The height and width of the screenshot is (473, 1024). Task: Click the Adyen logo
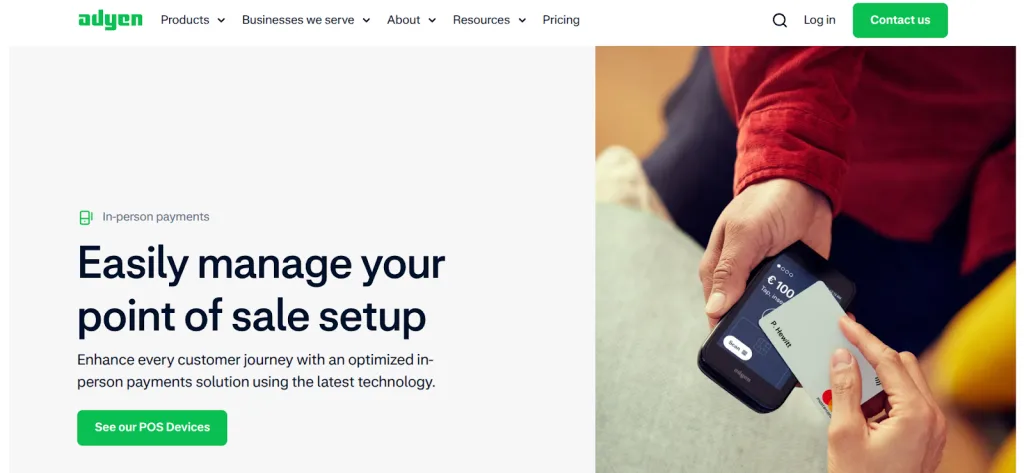pos(110,20)
